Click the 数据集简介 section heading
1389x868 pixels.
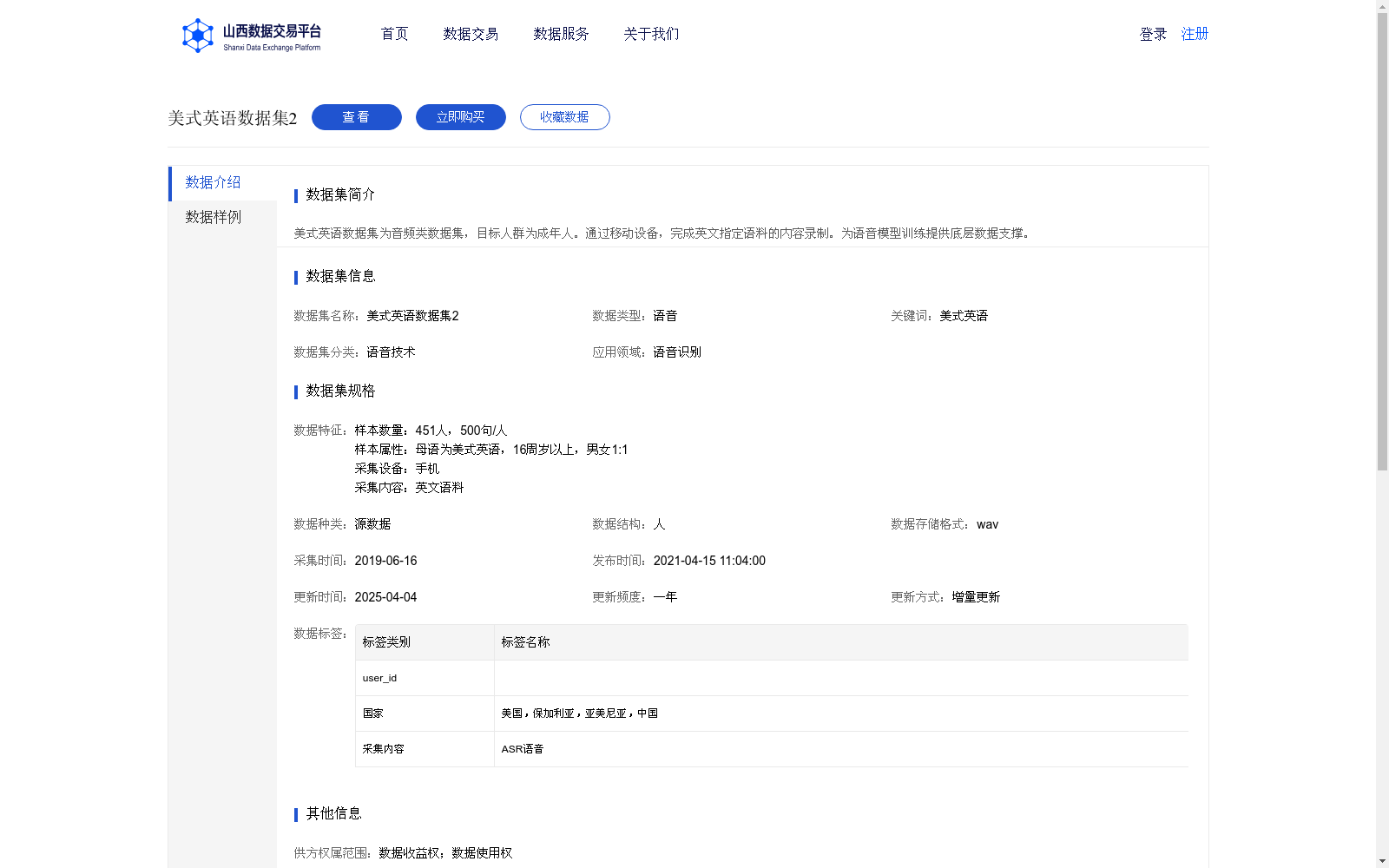coord(340,194)
